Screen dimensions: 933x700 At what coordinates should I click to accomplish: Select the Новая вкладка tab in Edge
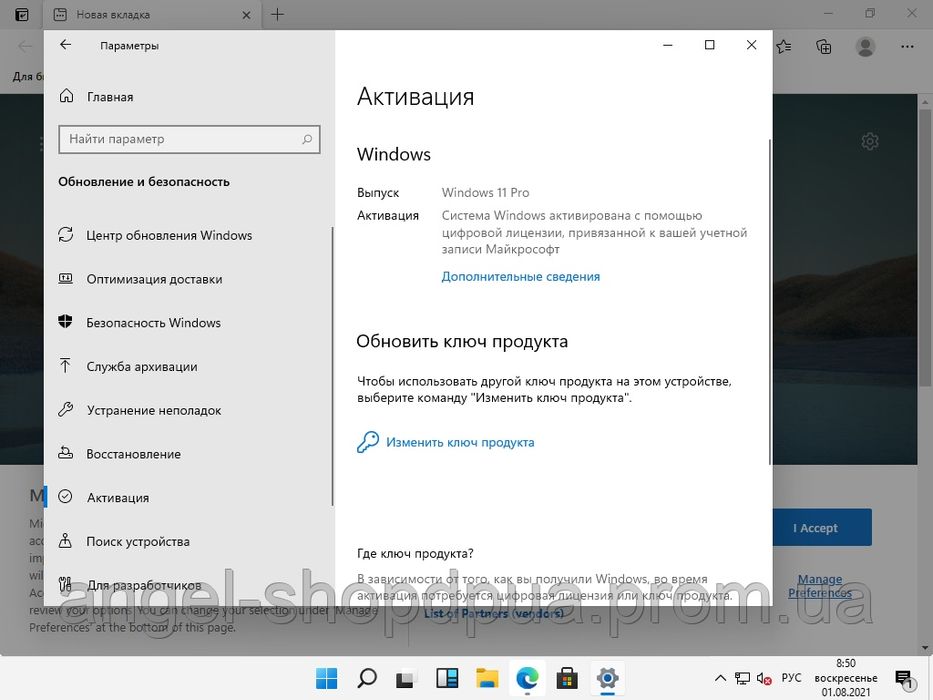pos(152,15)
